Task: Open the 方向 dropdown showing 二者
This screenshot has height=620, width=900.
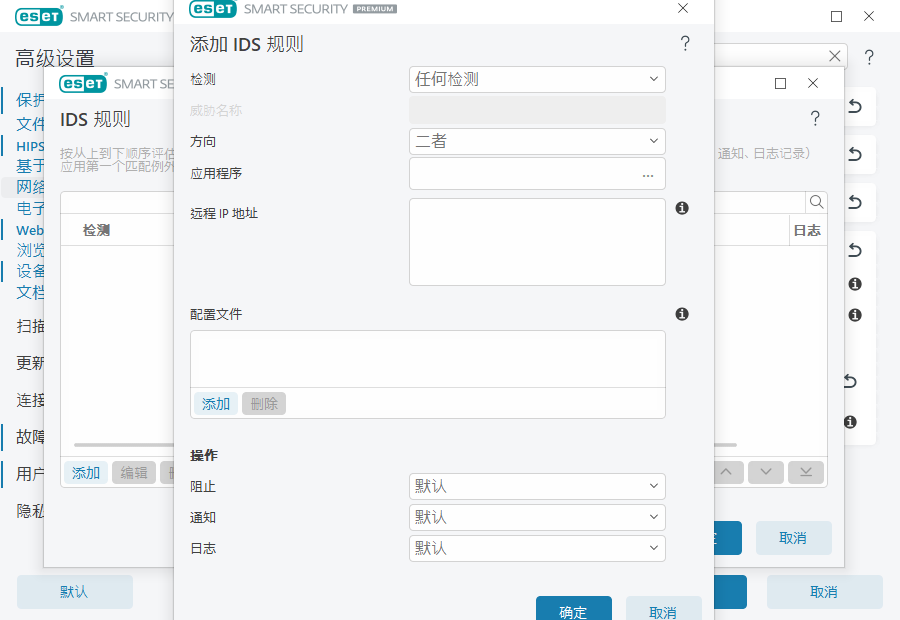Action: (537, 141)
